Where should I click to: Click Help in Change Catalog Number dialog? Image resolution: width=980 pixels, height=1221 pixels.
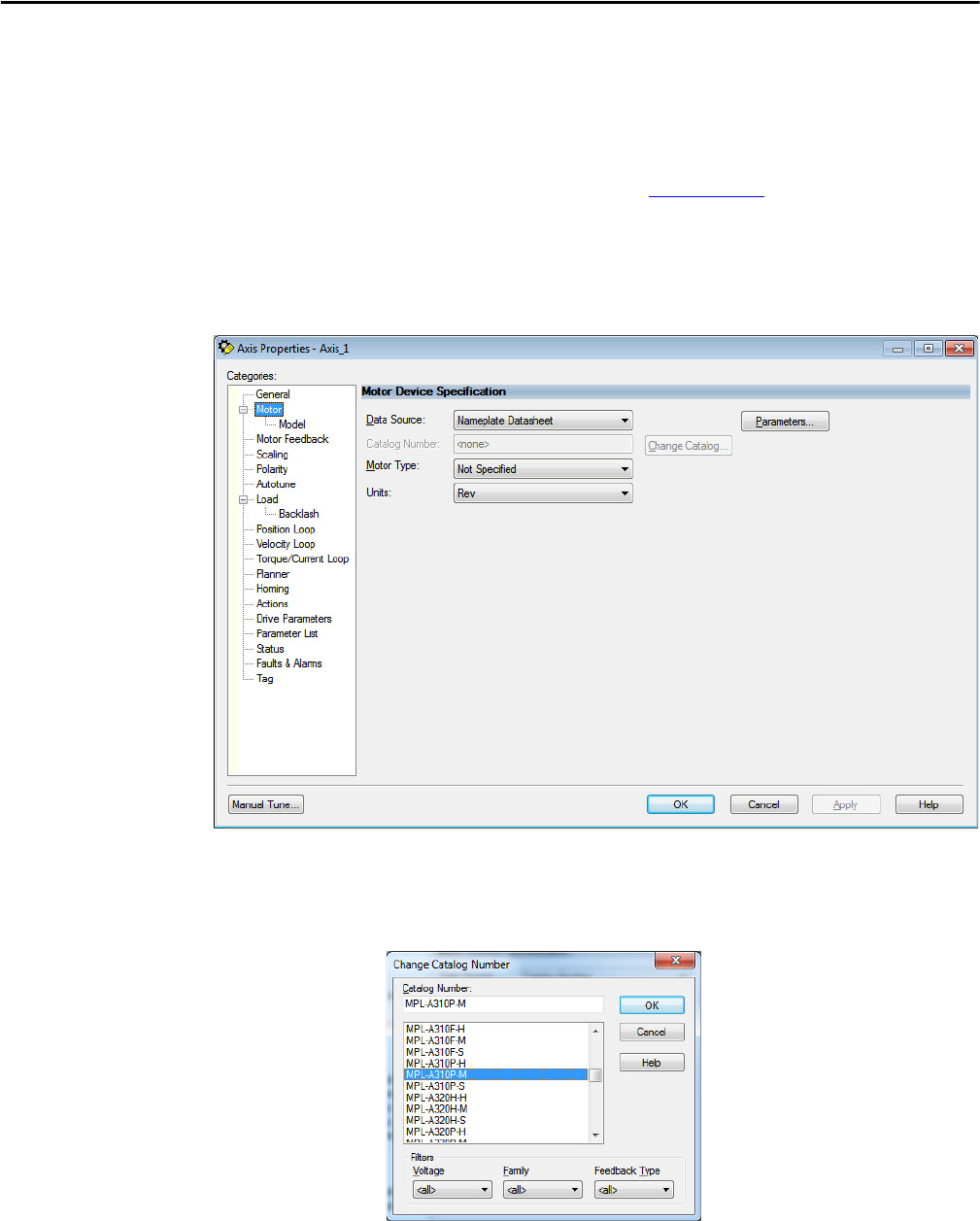pos(652,1063)
